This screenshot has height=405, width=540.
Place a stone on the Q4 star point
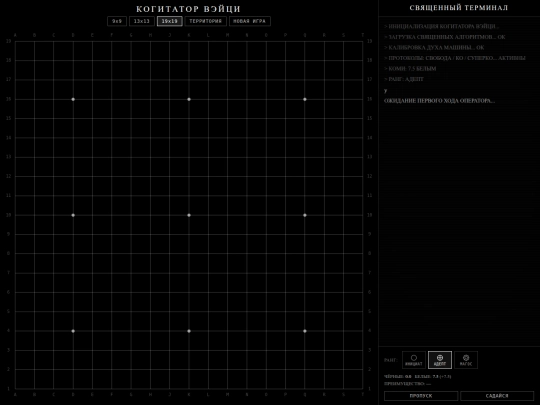pos(305,331)
